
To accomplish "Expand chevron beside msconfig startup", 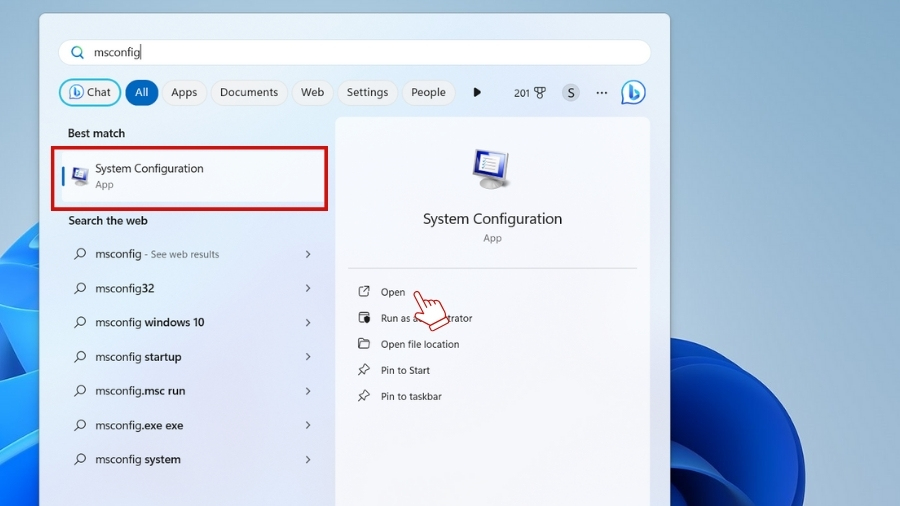I will [x=308, y=357].
